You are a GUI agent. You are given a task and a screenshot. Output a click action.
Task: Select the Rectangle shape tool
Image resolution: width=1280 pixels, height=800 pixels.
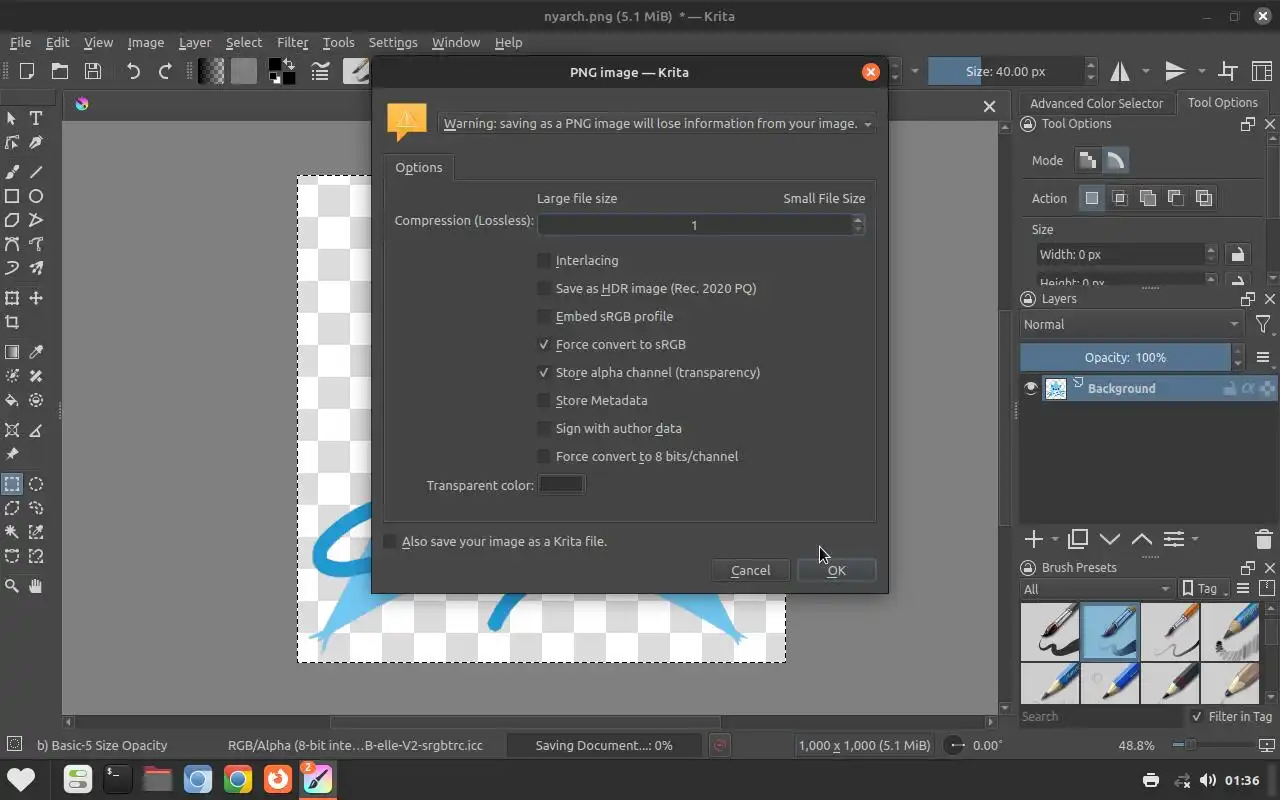12,196
